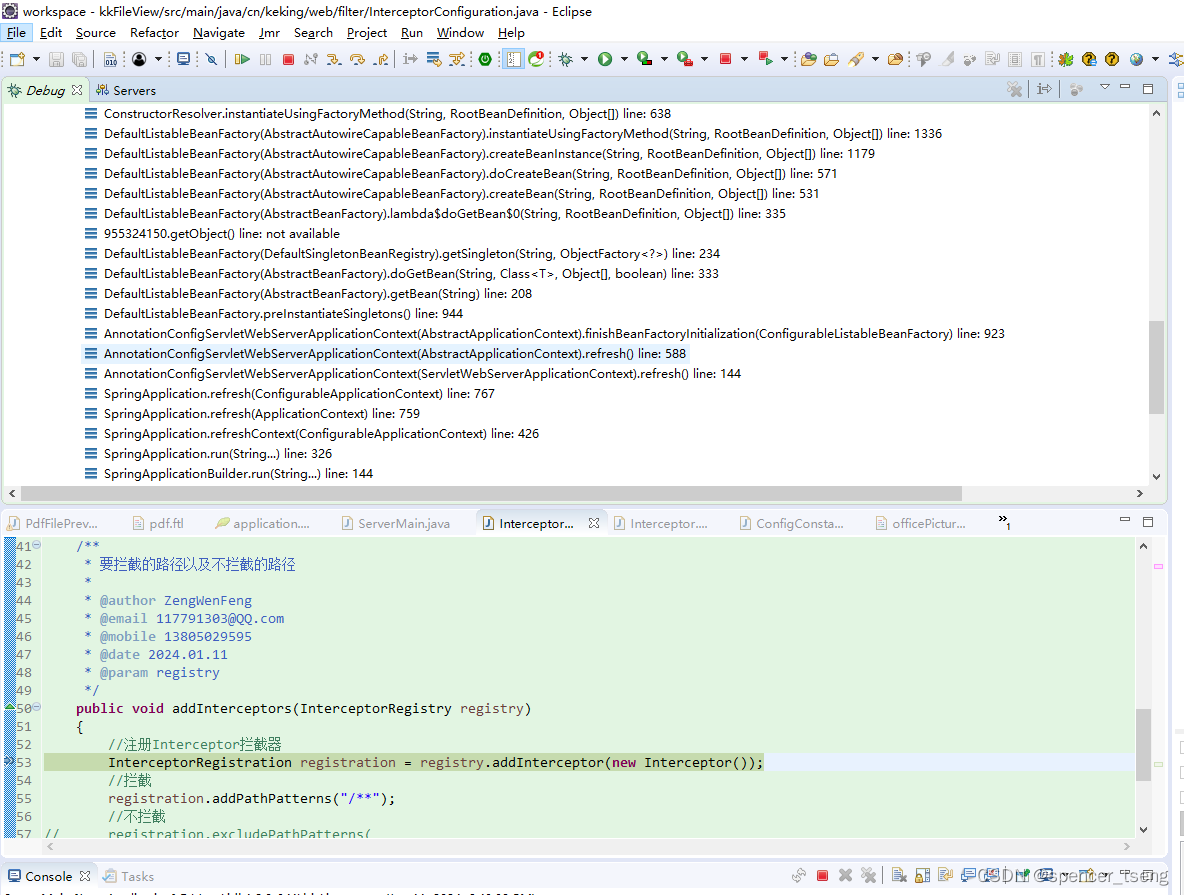Activate Skip All Breakpoints

pos(211,58)
